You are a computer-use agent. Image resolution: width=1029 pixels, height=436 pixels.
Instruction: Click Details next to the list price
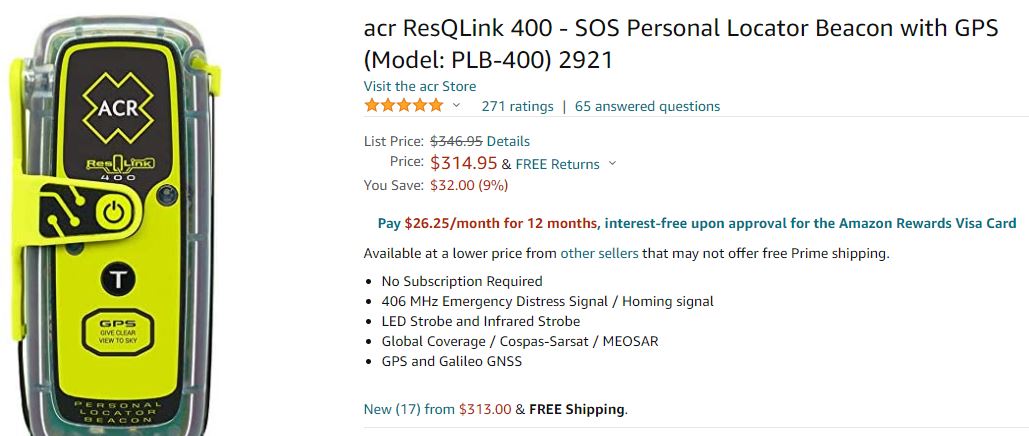click(x=508, y=141)
